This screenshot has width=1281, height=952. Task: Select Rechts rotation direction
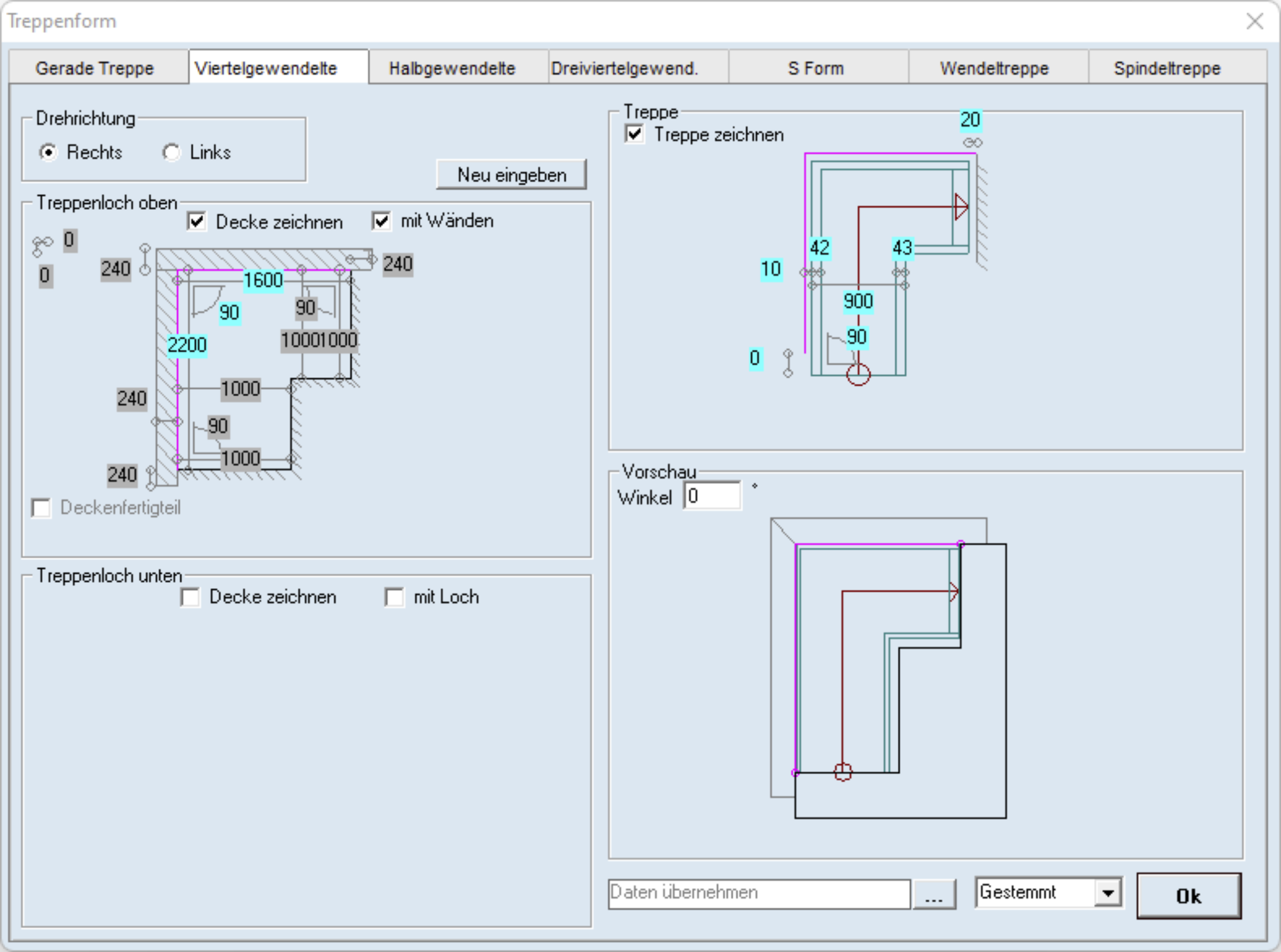pos(48,152)
